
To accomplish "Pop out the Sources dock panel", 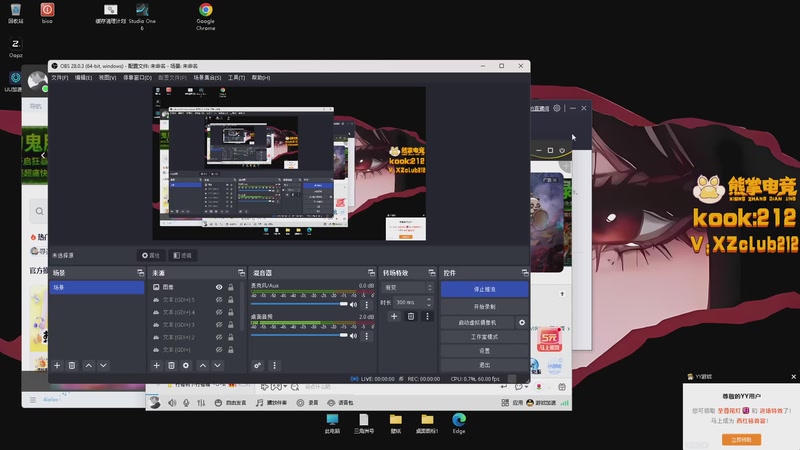I will click(x=241, y=273).
